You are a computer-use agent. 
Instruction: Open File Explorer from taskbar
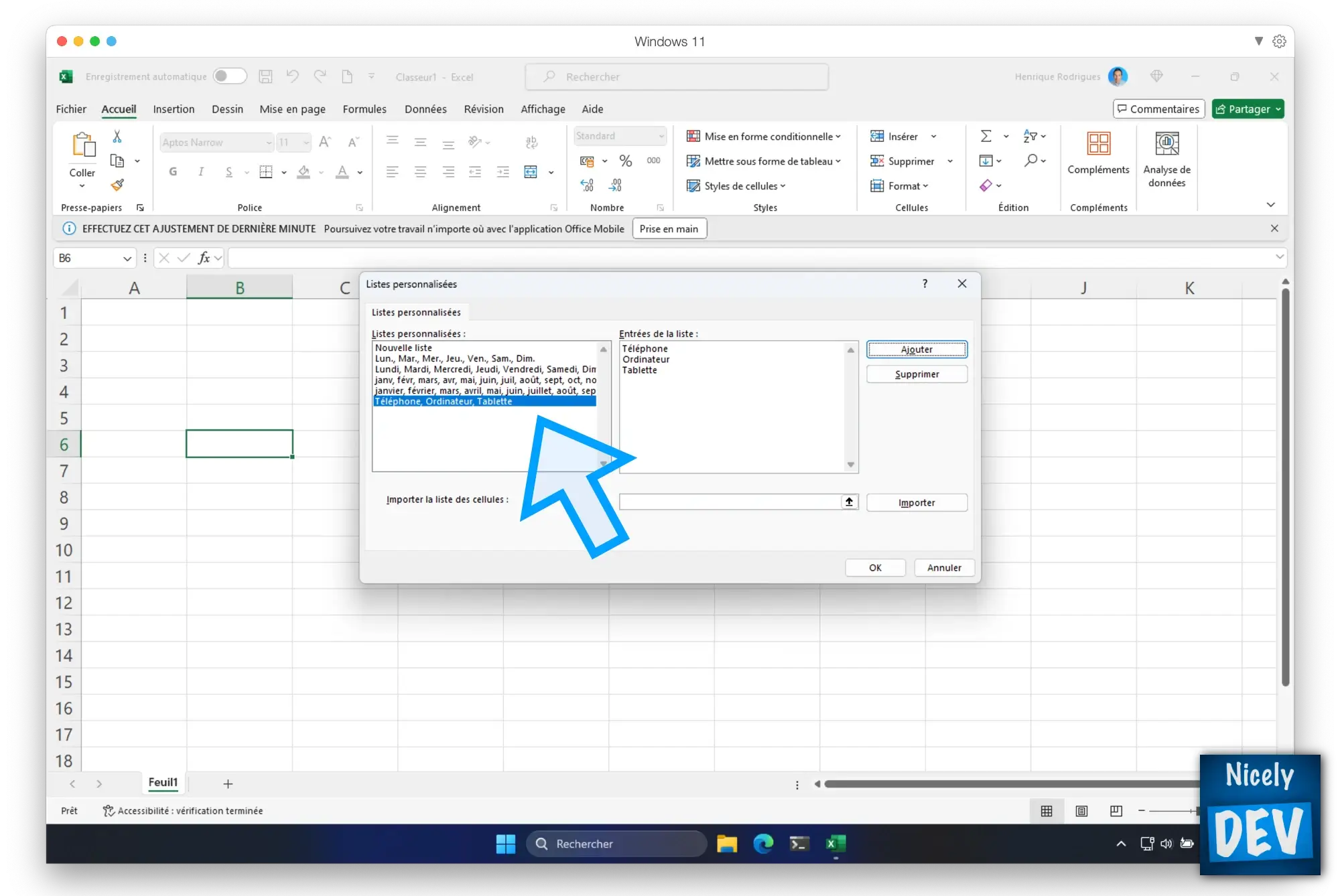[x=727, y=844]
